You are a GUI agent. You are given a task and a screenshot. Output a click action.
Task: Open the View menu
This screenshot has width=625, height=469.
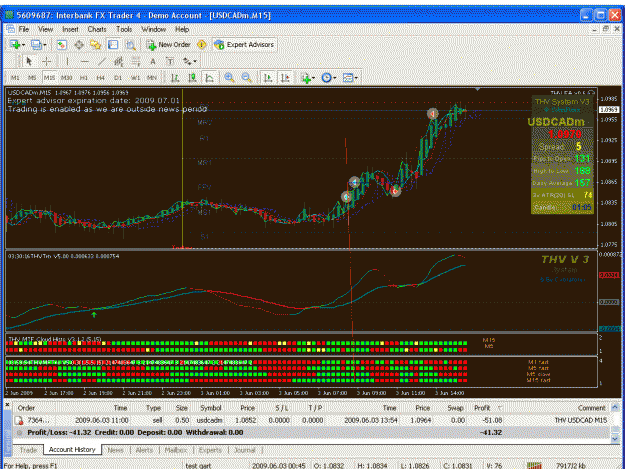point(45,29)
